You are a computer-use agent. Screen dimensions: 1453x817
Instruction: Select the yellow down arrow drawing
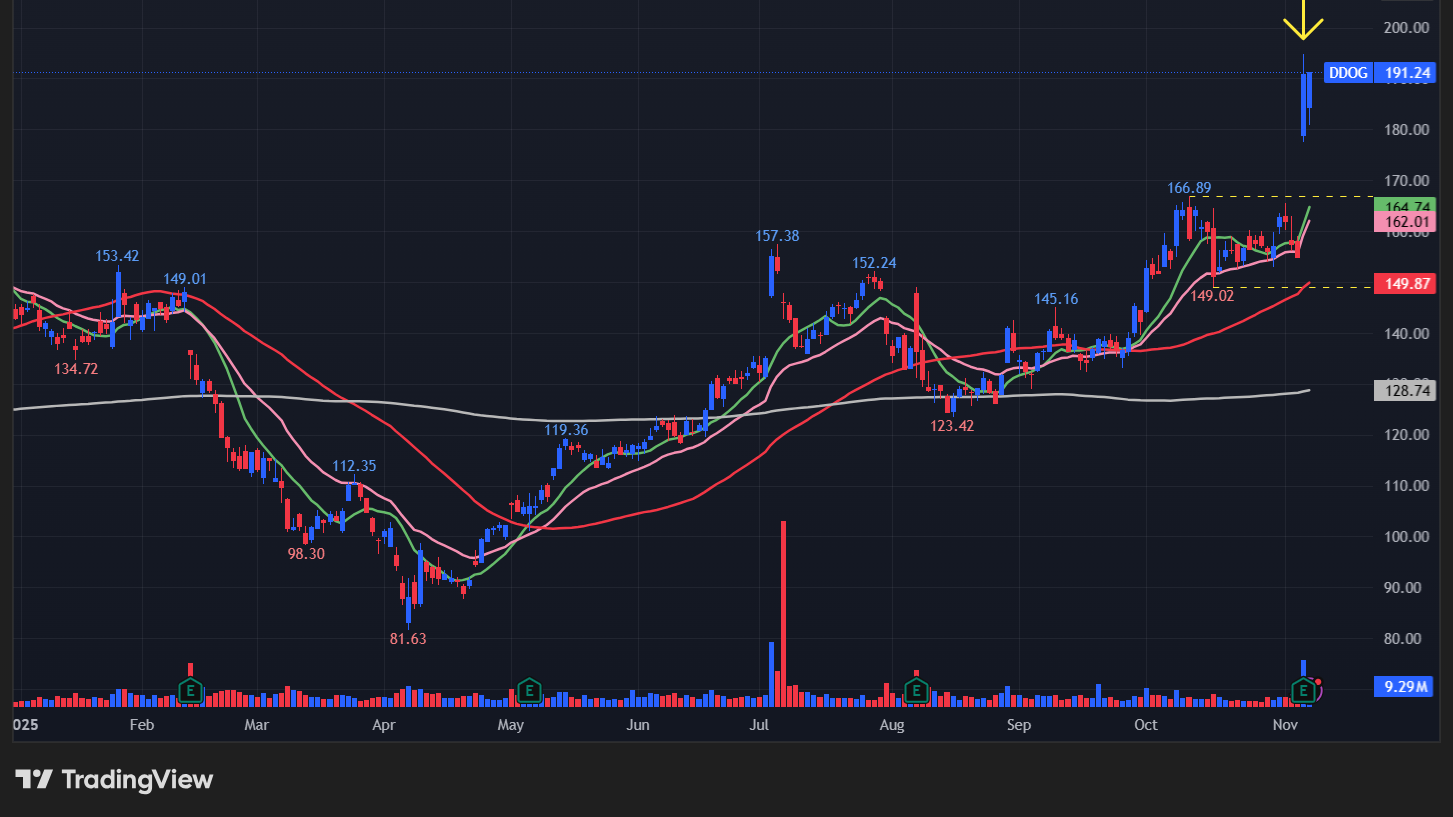point(1303,22)
